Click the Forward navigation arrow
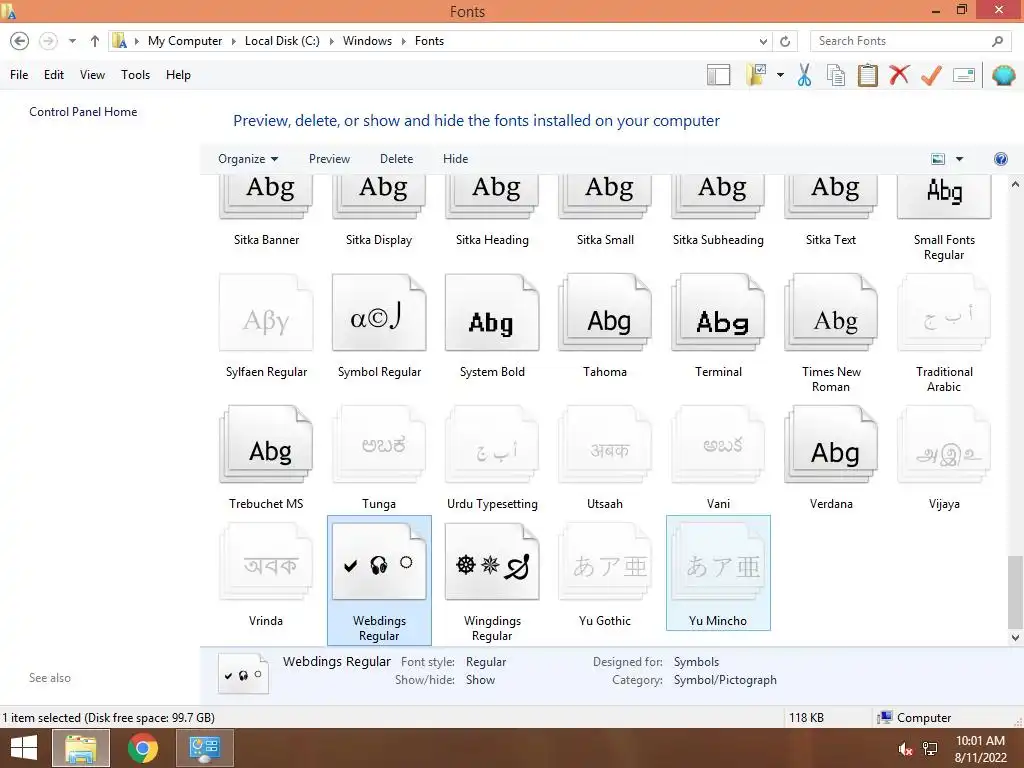 48,41
